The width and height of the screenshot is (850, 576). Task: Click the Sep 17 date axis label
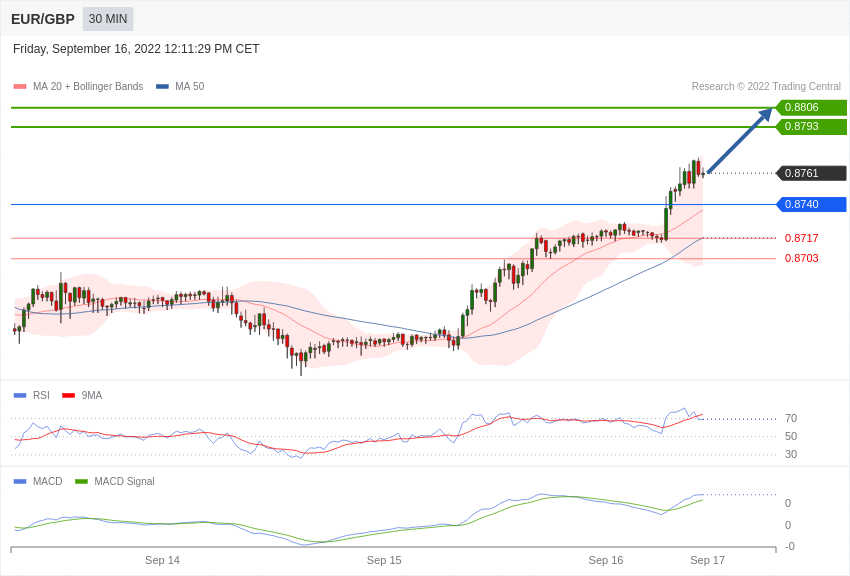point(707,560)
